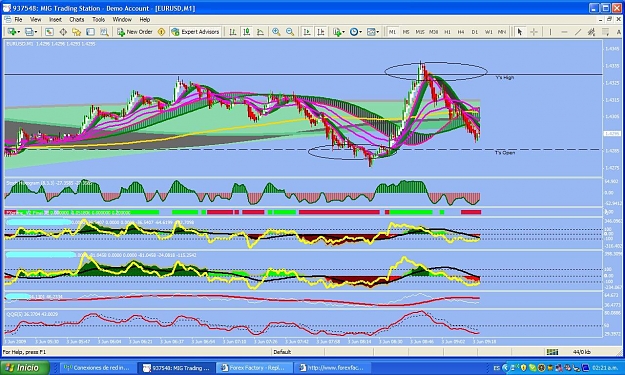Open the Strategy Tester icon

tap(104, 32)
